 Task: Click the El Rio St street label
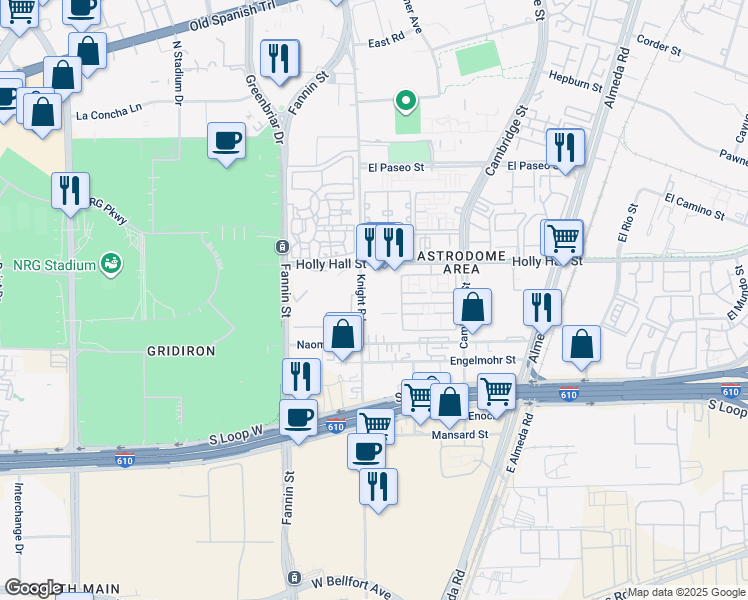click(x=628, y=223)
